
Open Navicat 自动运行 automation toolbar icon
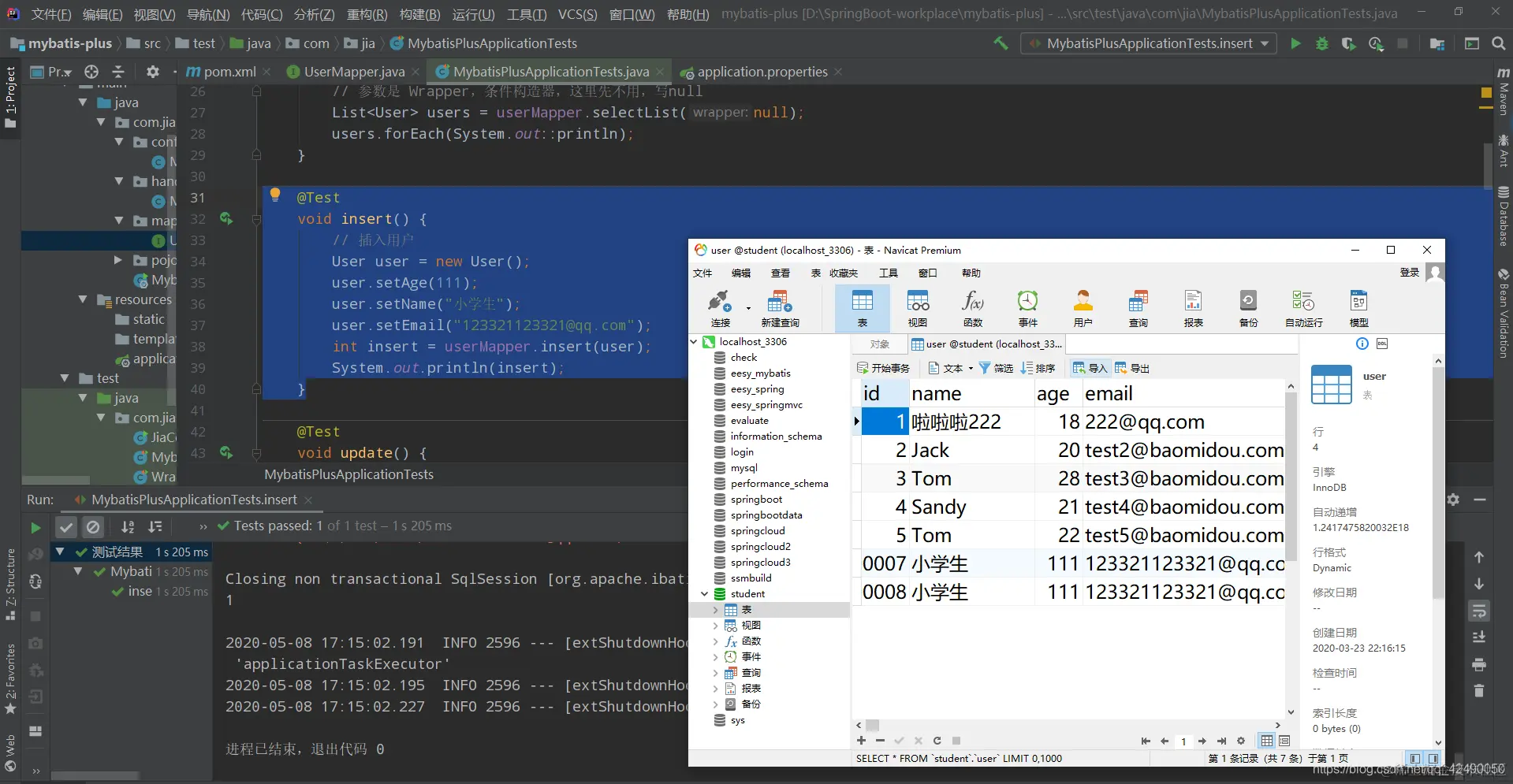[1304, 308]
